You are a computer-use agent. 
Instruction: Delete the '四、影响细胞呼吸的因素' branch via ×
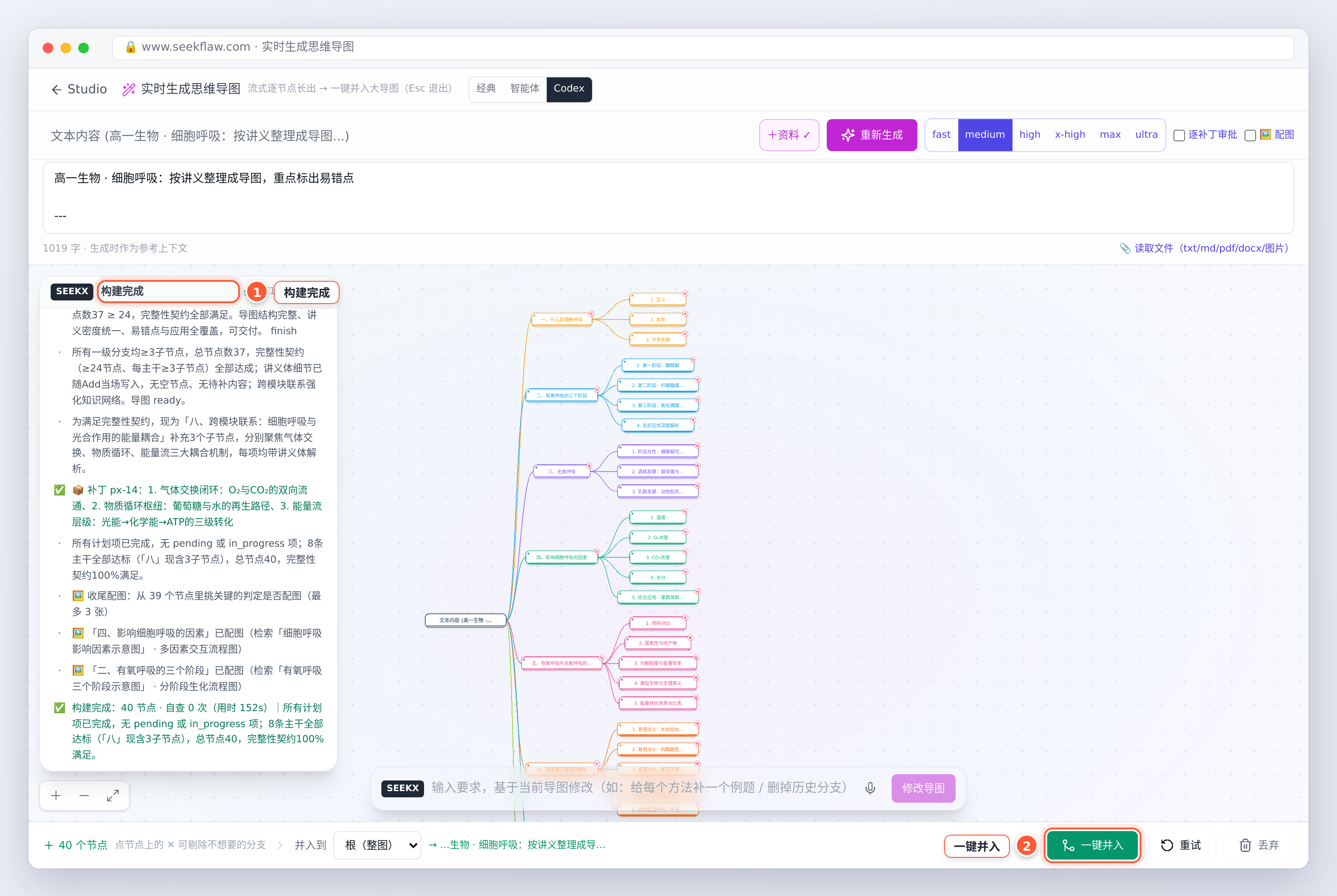pyautogui.click(x=597, y=552)
